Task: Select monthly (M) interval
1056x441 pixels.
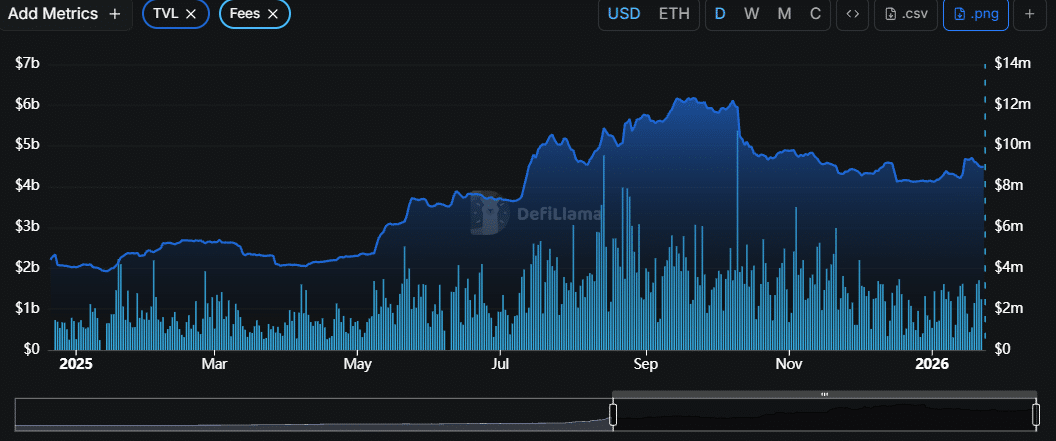Action: pos(784,14)
